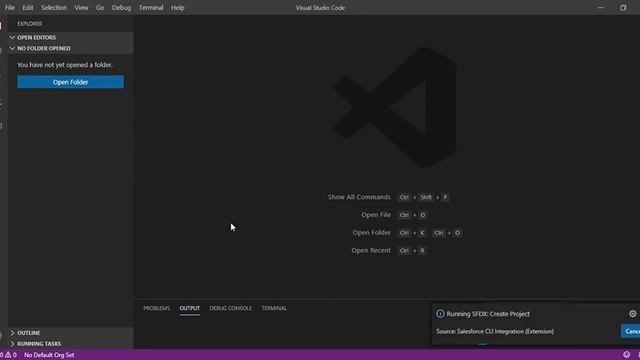This screenshot has width=640, height=360.
Task: Open the Debug menu
Action: (x=122, y=8)
